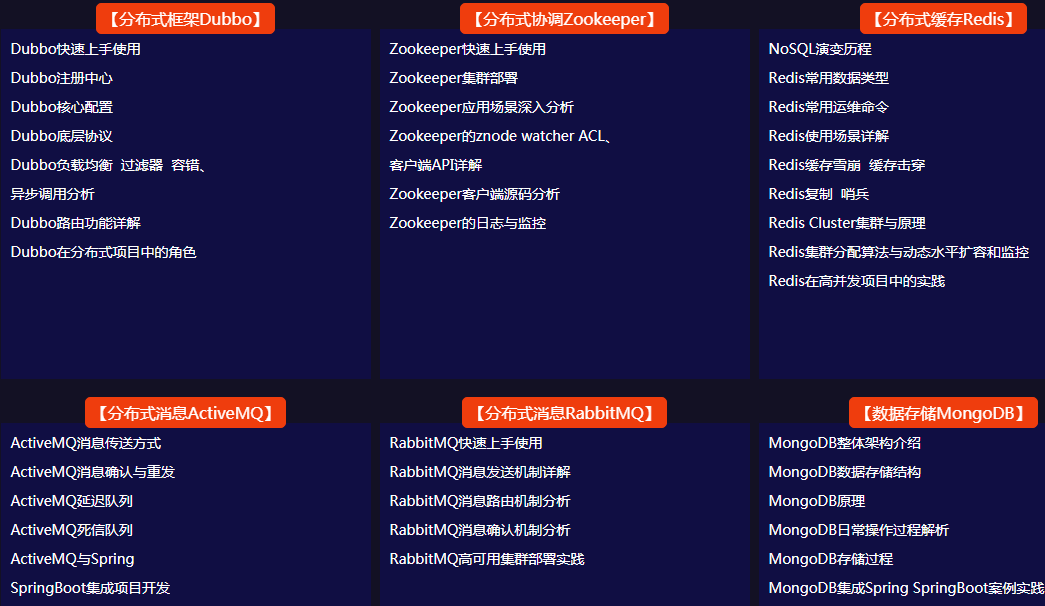Open the 【分布式缓存Redis】 section header

click(943, 18)
